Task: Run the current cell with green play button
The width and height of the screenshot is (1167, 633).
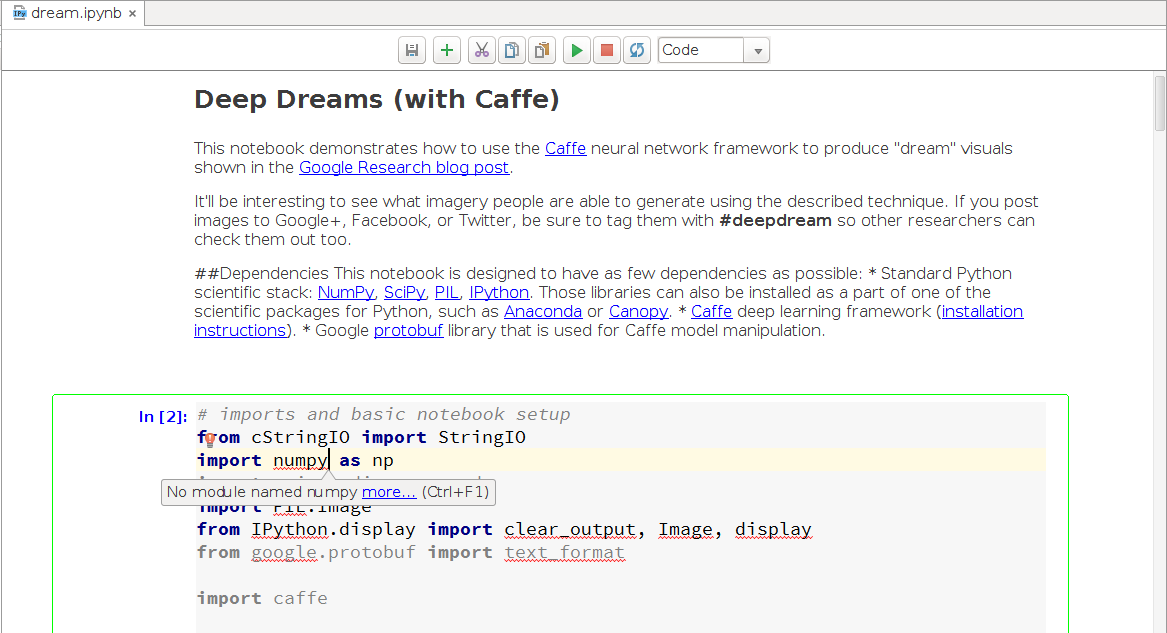Action: (577, 51)
